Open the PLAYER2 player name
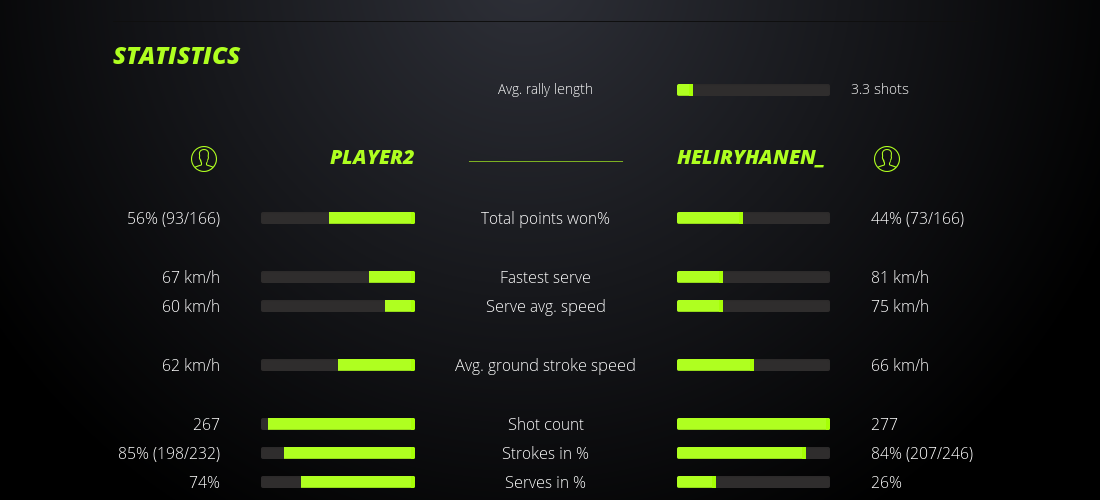The image size is (1100, 500). [372, 158]
